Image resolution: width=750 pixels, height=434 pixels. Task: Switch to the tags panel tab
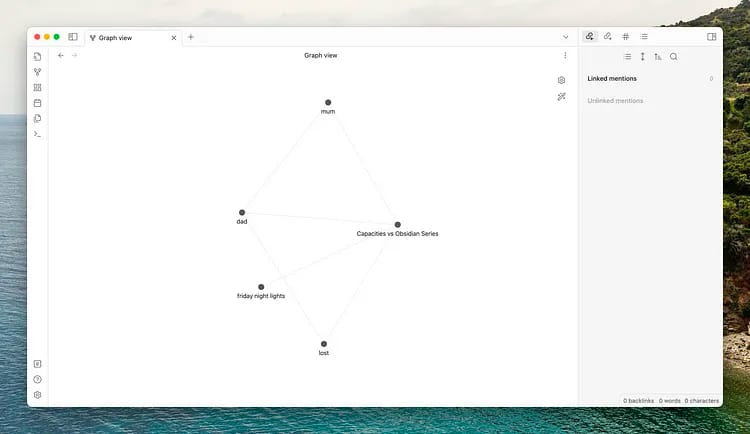tap(626, 36)
